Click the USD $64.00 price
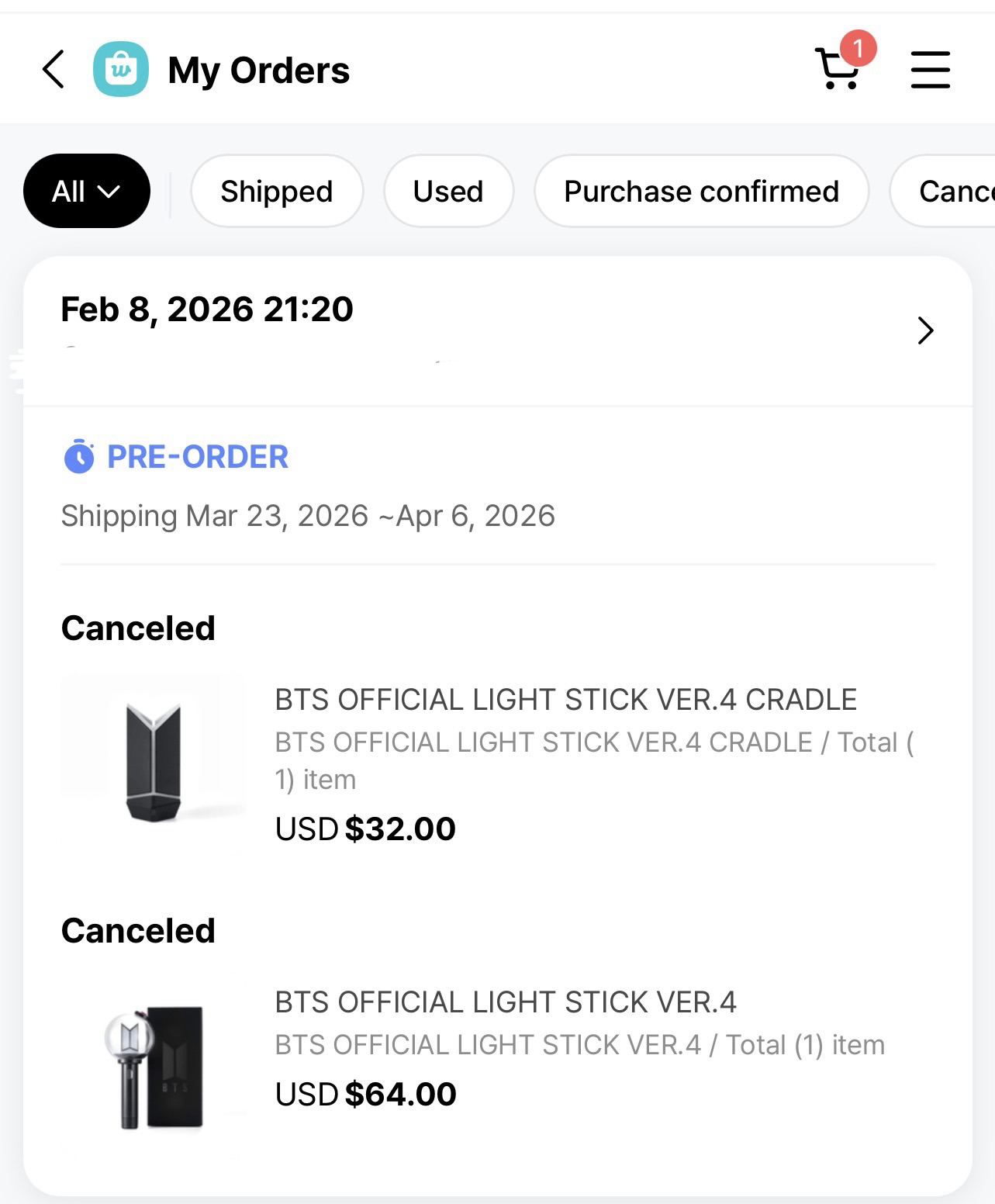Viewport: 995px width, 1204px height. [365, 1094]
